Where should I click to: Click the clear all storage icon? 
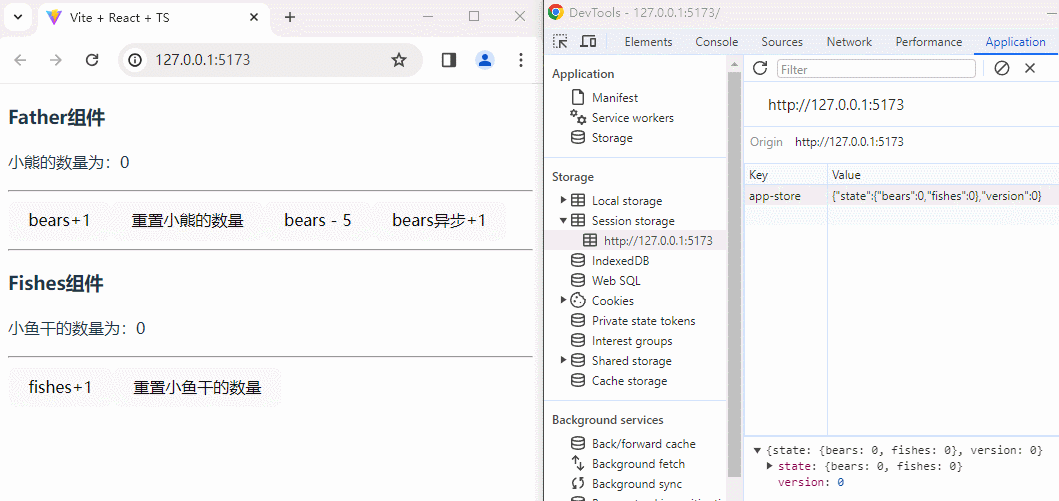pyautogui.click(x=1001, y=68)
